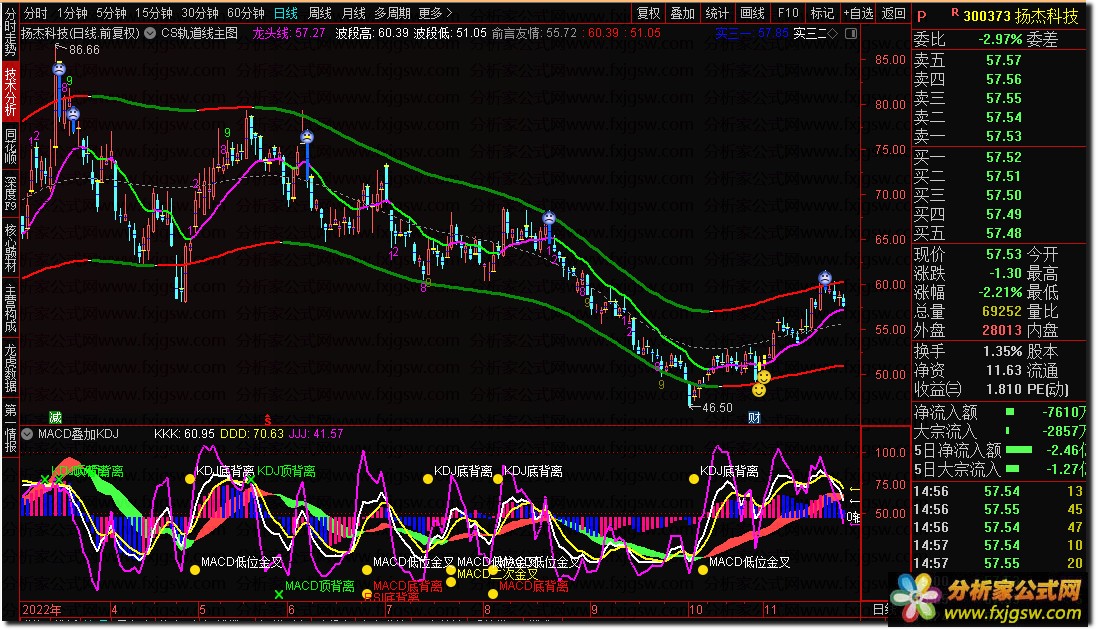Click the red R icon beside stock code

(954, 12)
